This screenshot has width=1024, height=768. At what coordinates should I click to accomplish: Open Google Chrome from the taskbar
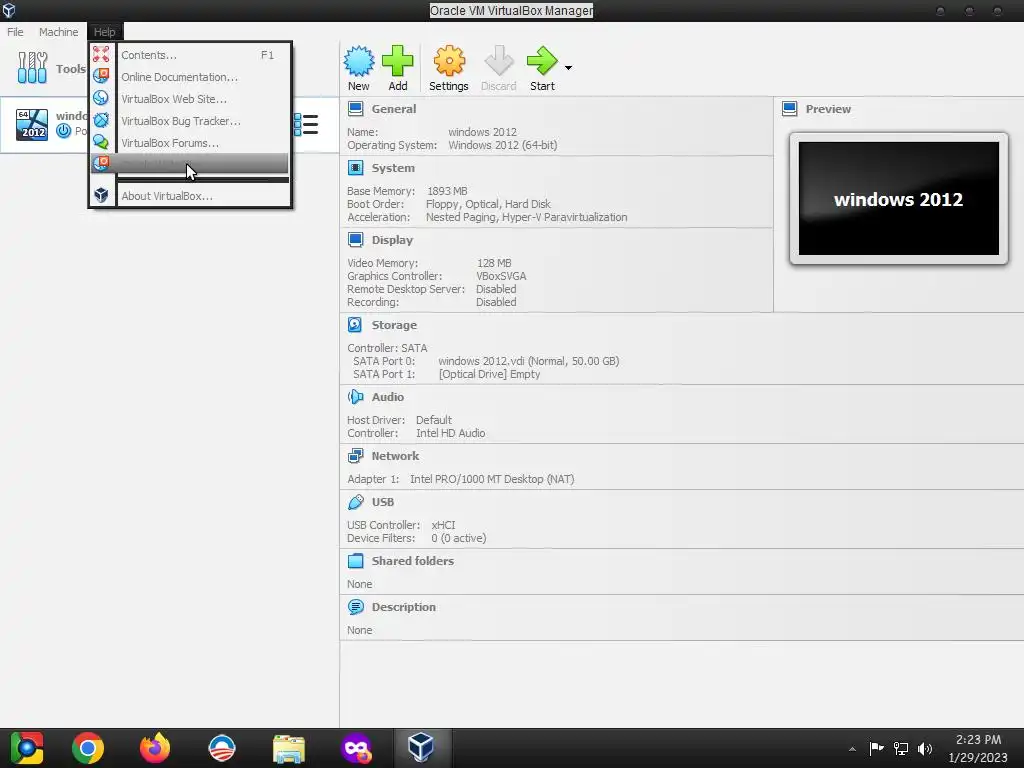tap(88, 748)
